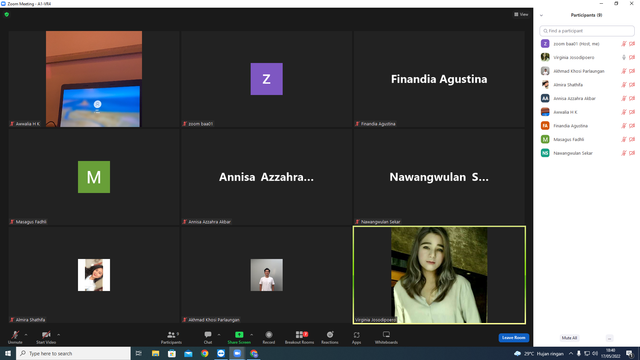Open Task View on the taskbar
The width and height of the screenshot is (640, 360).
pyautogui.click(x=139, y=353)
